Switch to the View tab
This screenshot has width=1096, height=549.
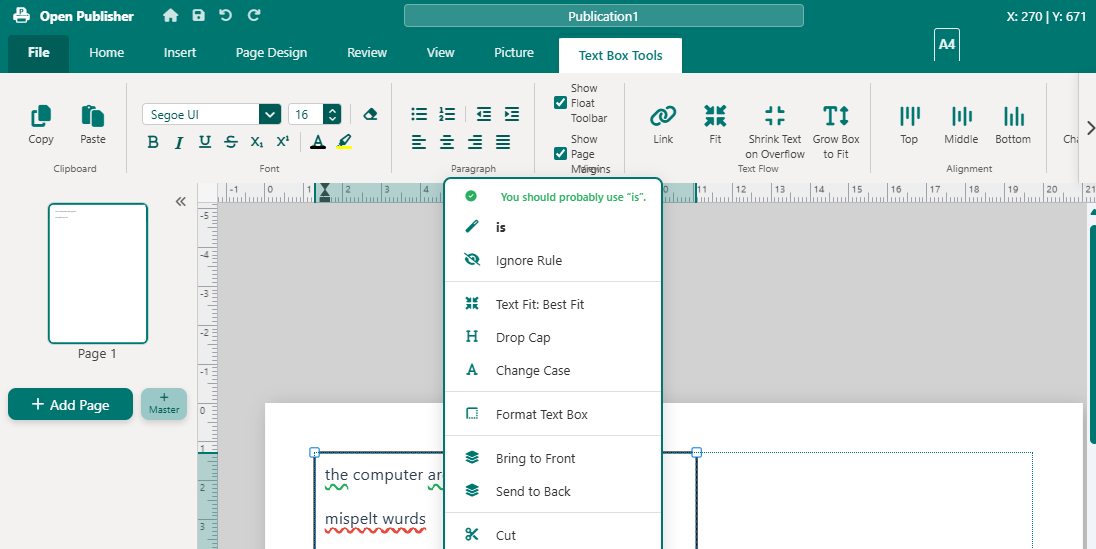pos(440,53)
